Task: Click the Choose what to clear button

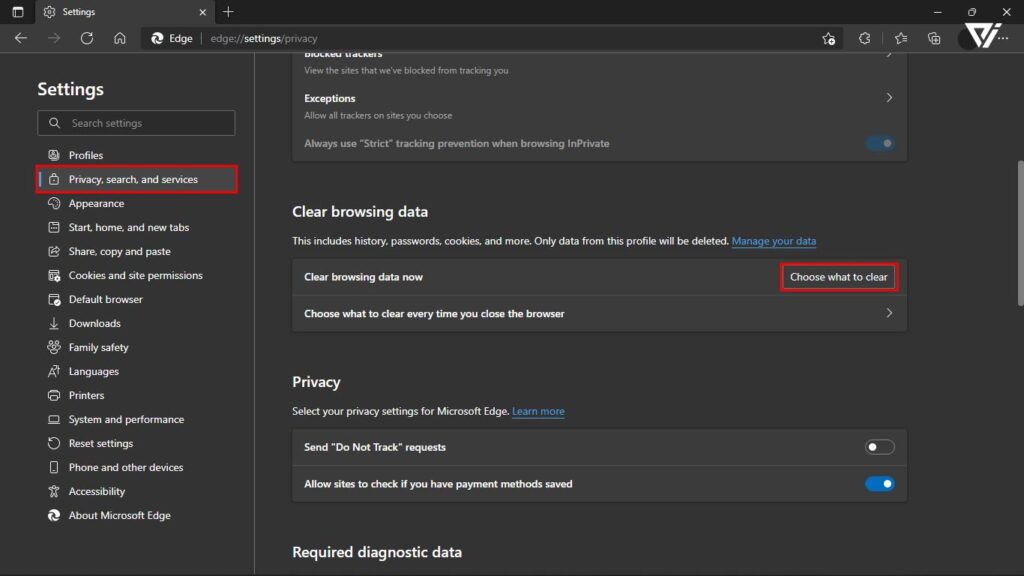Action: point(839,277)
